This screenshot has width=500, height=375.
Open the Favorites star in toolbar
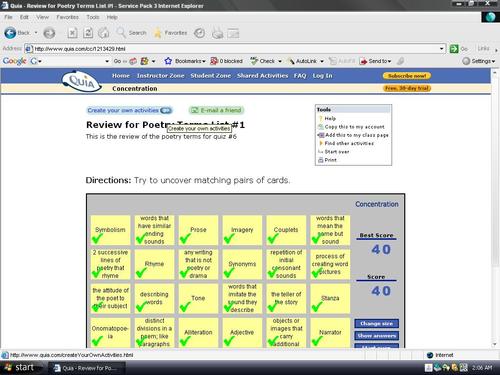[x=157, y=33]
